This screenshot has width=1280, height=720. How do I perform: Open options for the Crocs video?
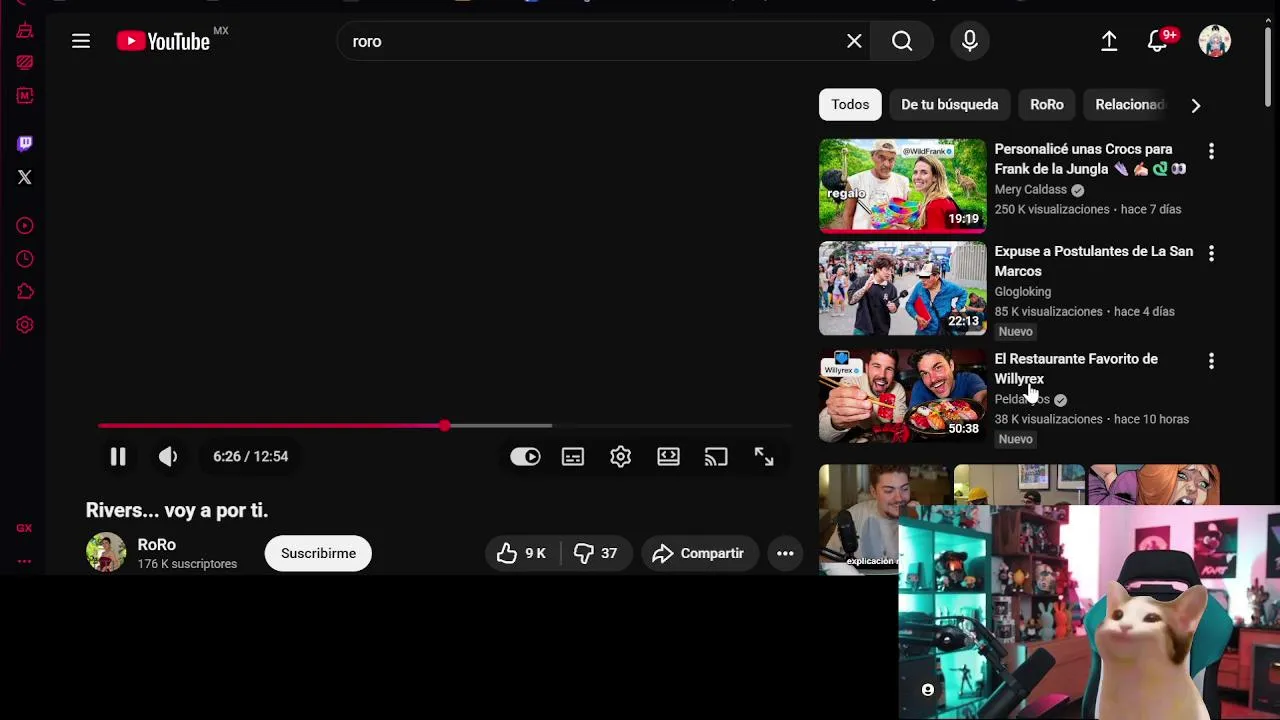tap(1211, 151)
